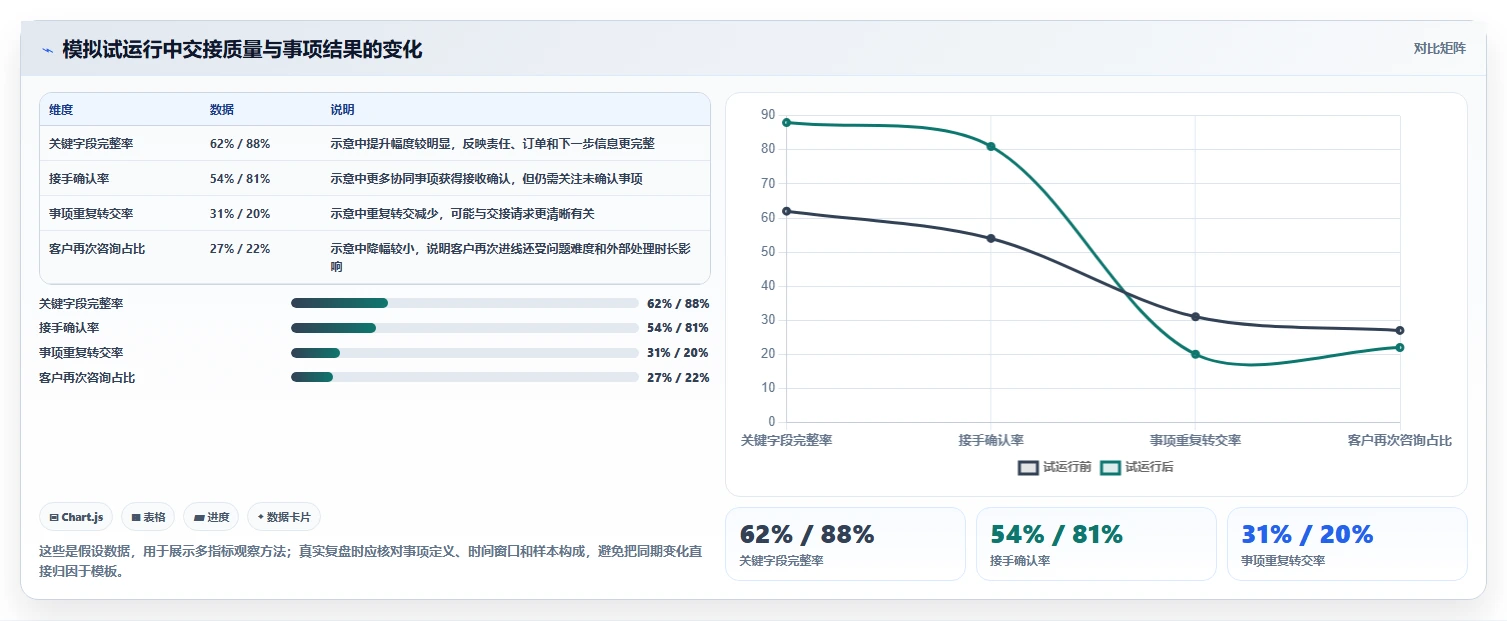Click the footer note about 假设数据
1507x621 pixels.
[x=370, y=561]
